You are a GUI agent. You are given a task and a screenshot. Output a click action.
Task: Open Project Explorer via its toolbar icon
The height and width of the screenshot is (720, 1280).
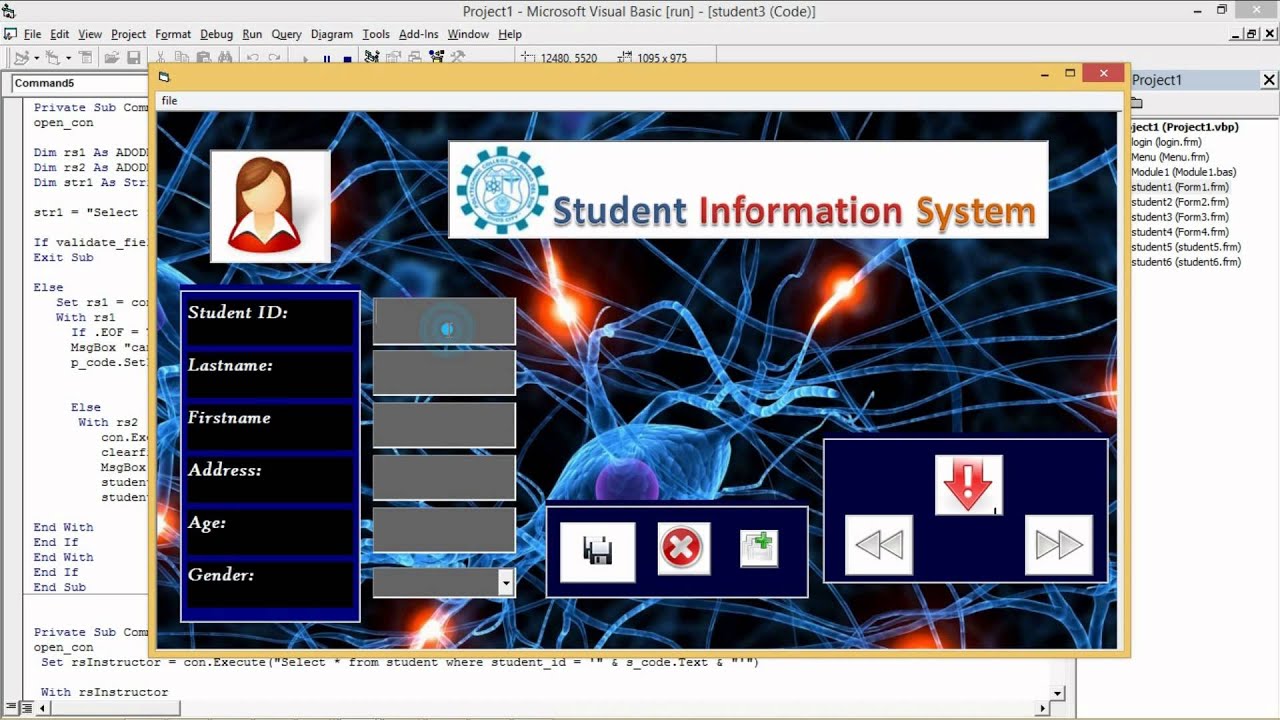[372, 58]
